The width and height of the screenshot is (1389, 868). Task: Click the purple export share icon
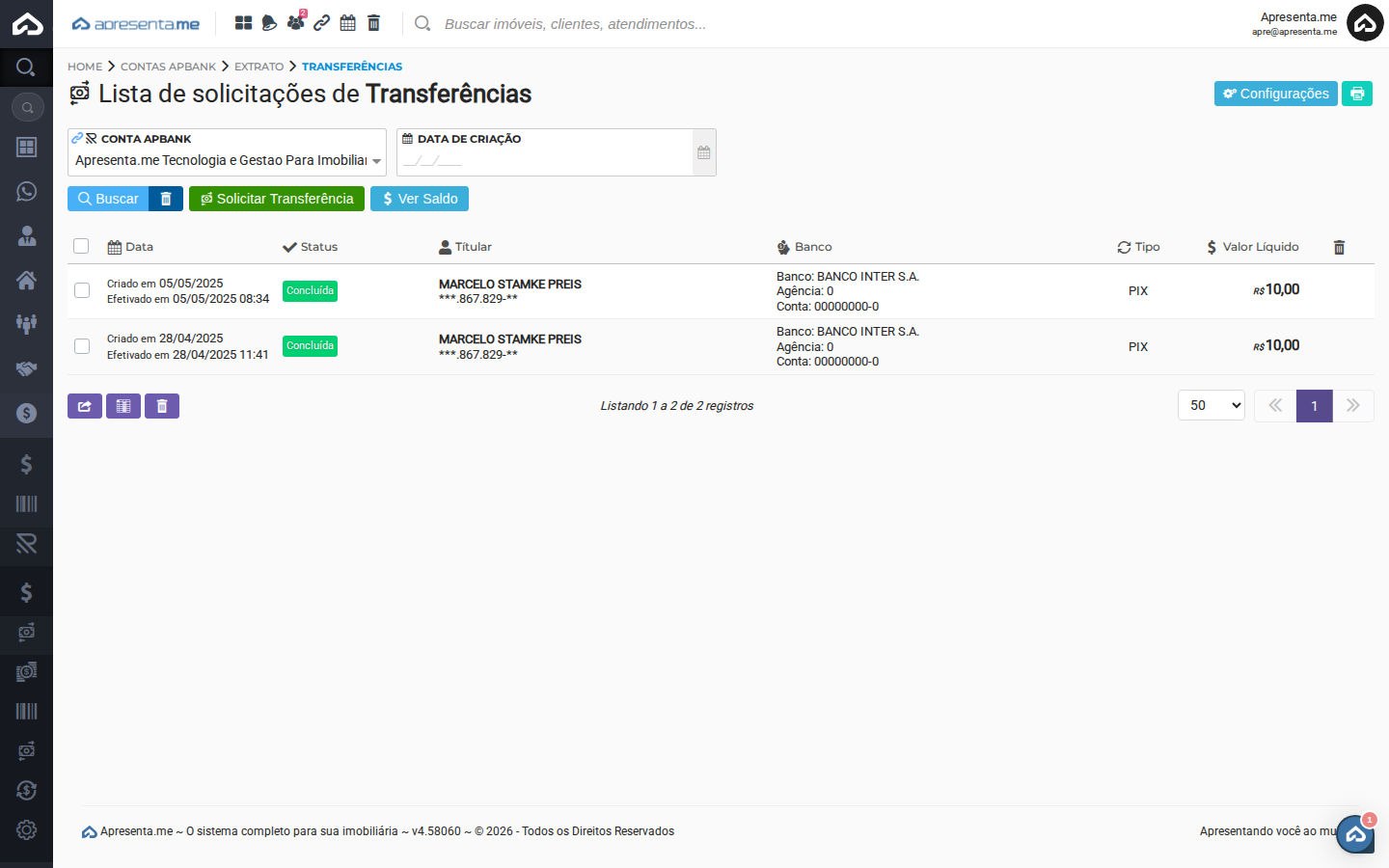tap(85, 406)
